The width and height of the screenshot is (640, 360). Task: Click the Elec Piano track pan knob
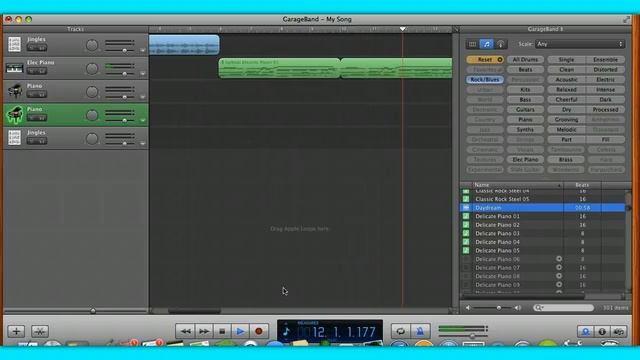point(92,69)
